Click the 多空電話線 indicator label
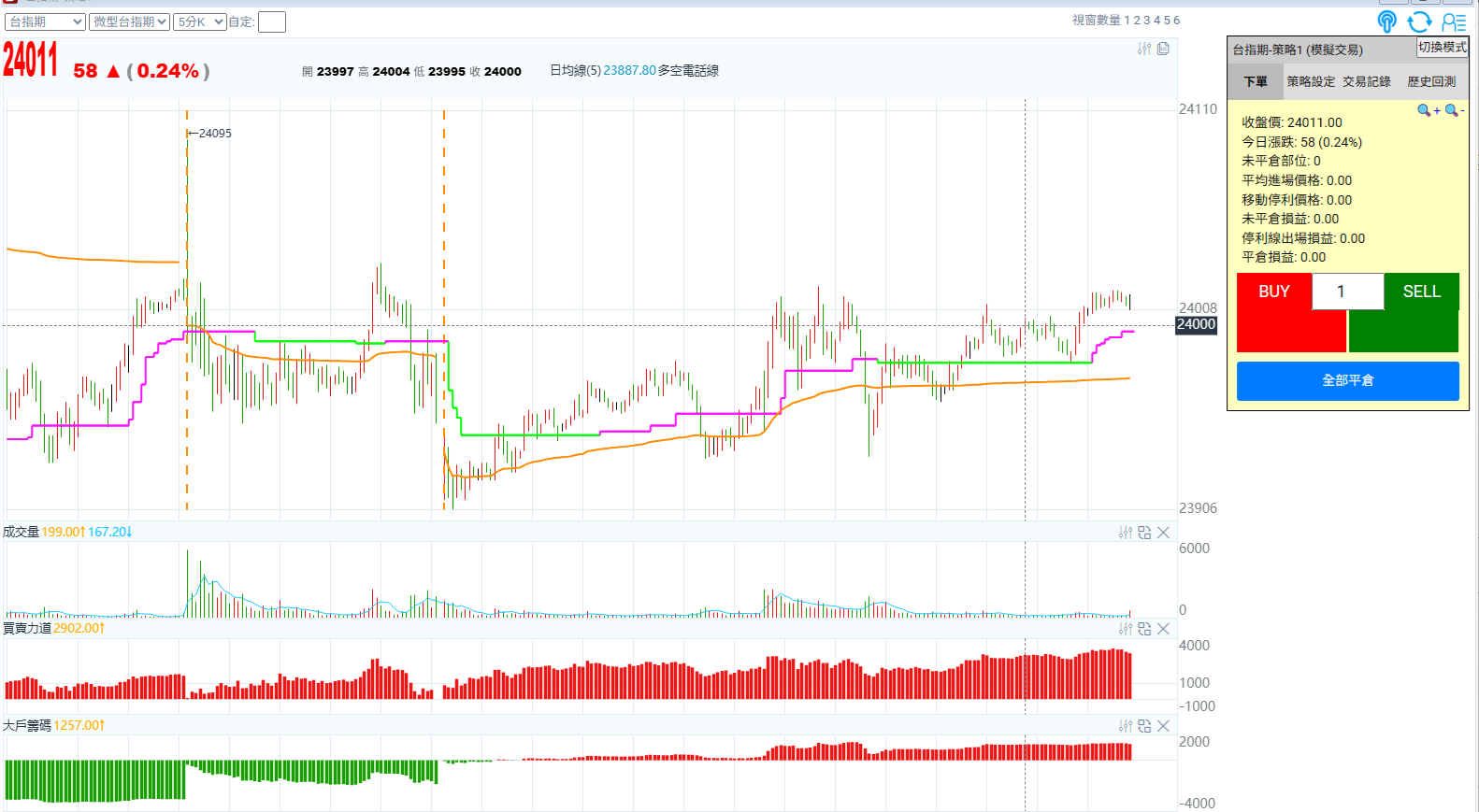 pyautogui.click(x=688, y=71)
